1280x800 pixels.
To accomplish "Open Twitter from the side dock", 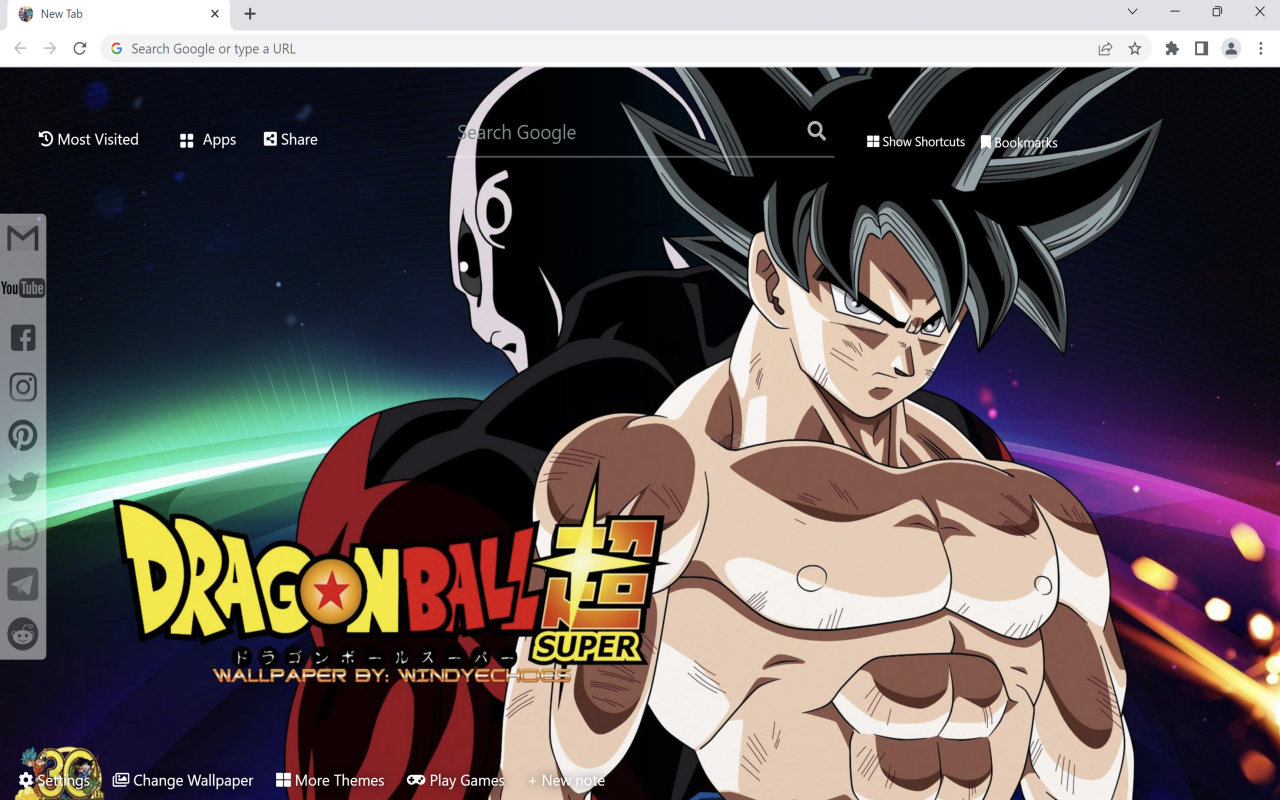I will point(23,486).
